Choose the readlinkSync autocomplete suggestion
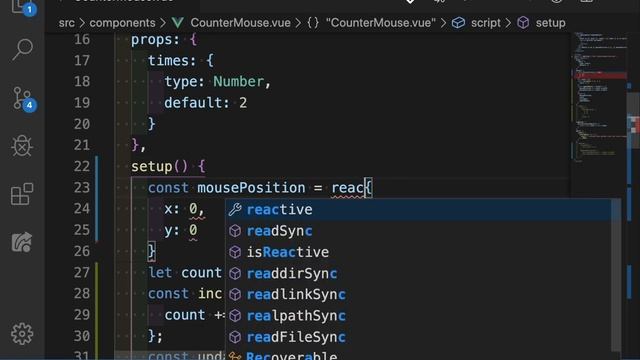 pos(419,295)
